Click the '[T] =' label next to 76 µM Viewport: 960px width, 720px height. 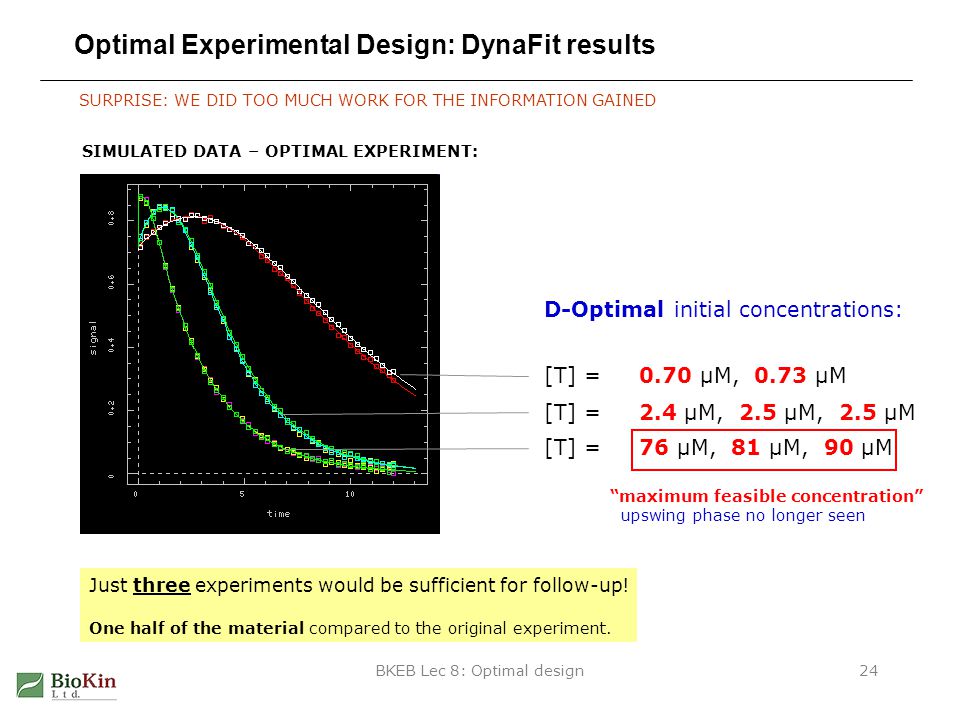572,448
